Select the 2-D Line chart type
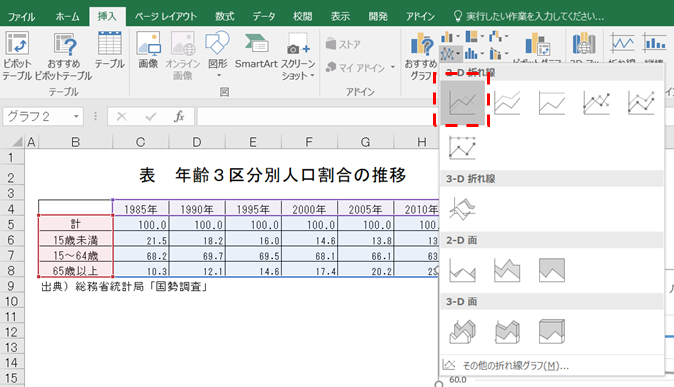This screenshot has height=387, width=674. 462,103
